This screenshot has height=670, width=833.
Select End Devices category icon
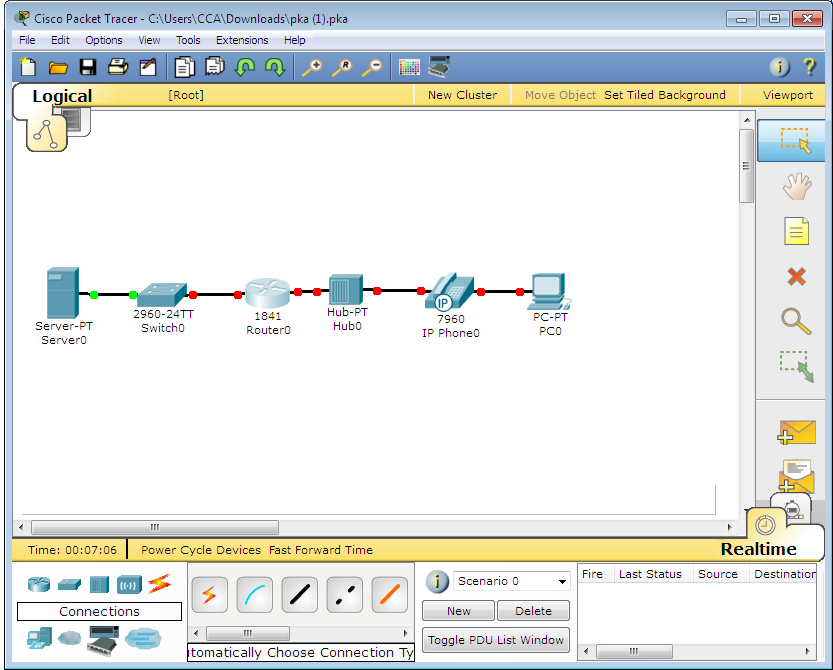(39, 638)
